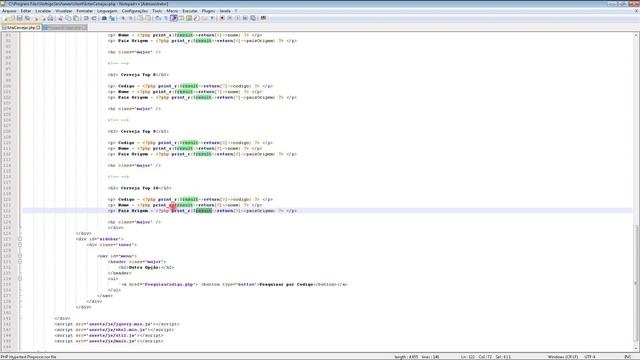Zoom out using toolbar icon
Screen dimensions: 640x360
(130, 18)
